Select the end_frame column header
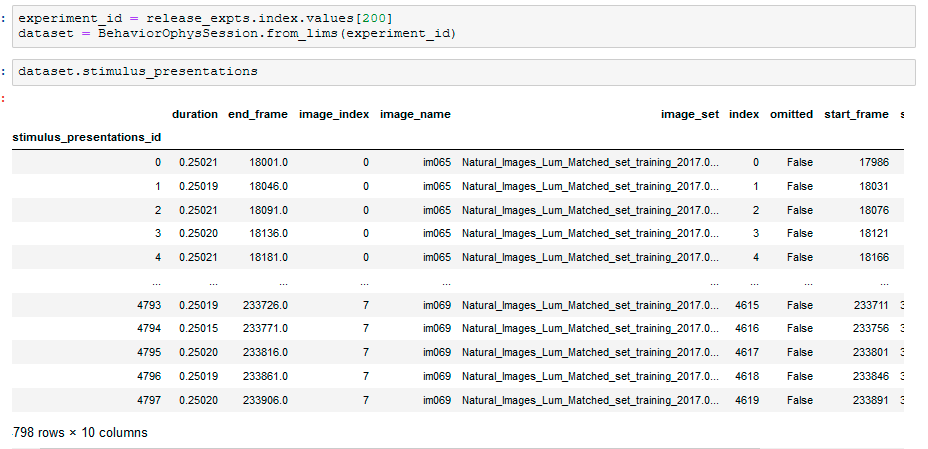The height and width of the screenshot is (449, 928). (258, 114)
